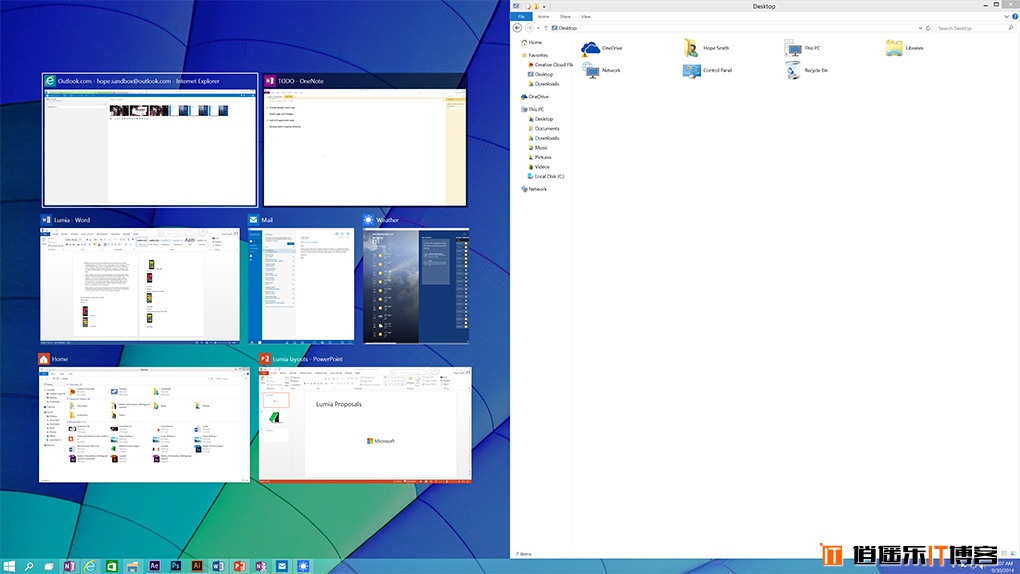This screenshot has height=574, width=1020.
Task: Select This PC in the navigation pane
Action: pyautogui.click(x=533, y=109)
